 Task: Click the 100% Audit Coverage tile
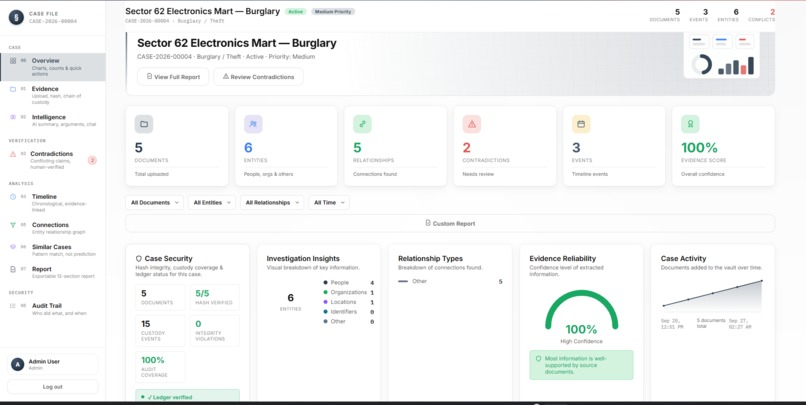pos(160,367)
